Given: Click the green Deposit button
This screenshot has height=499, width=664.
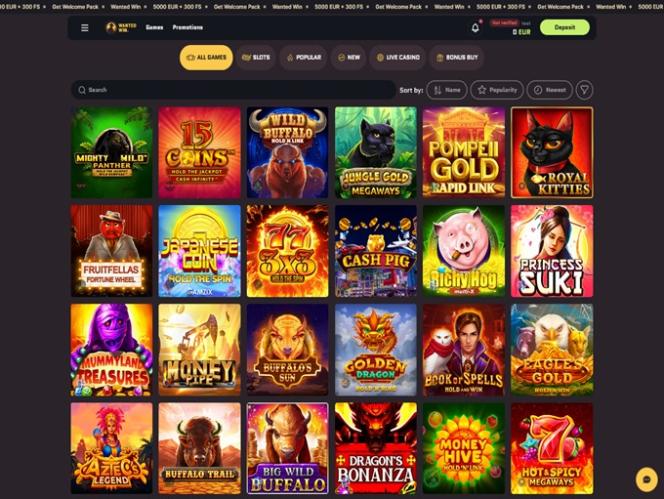Looking at the screenshot, I should click(x=564, y=28).
